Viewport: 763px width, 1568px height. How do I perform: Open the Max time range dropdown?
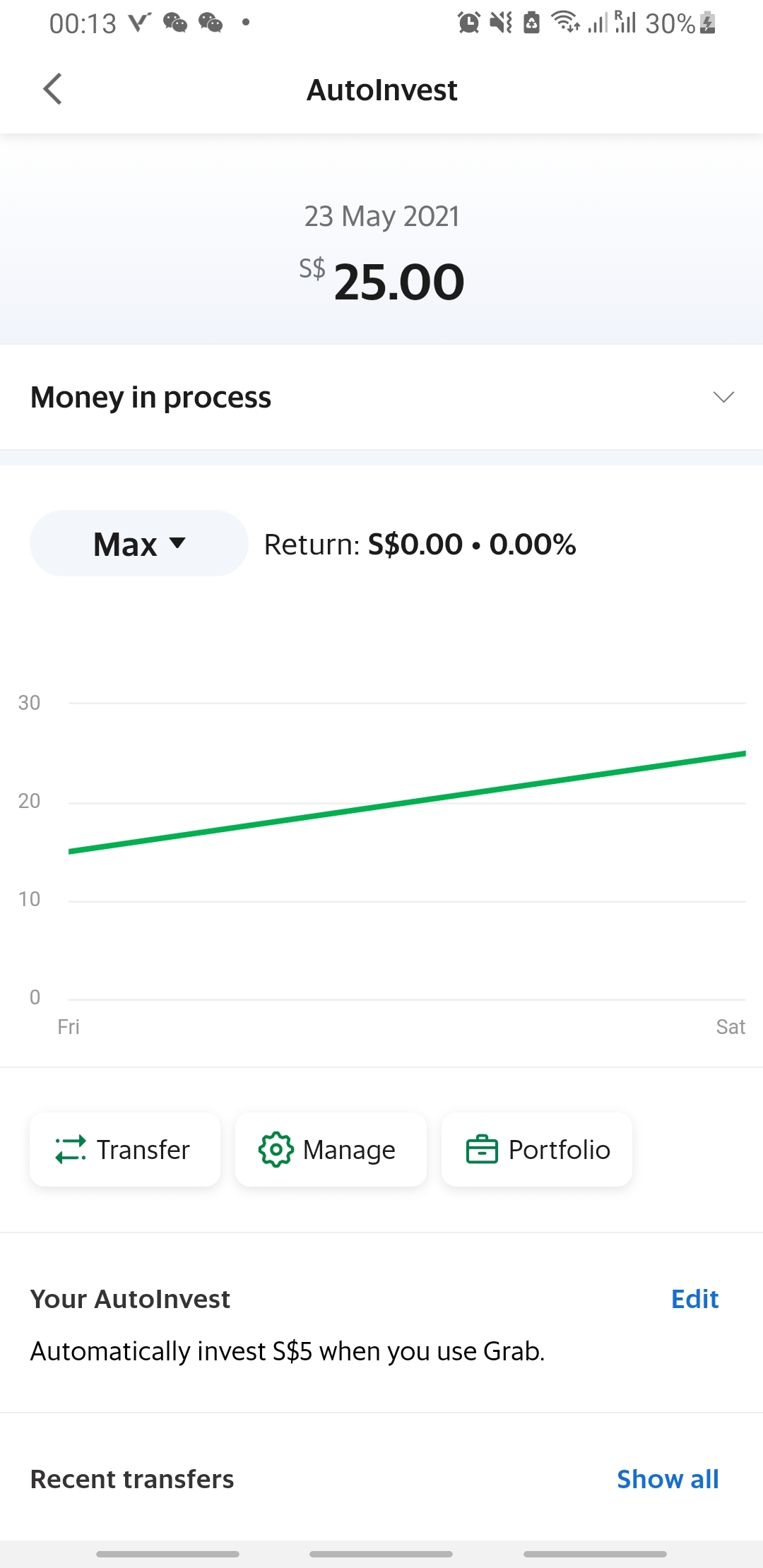pos(139,543)
